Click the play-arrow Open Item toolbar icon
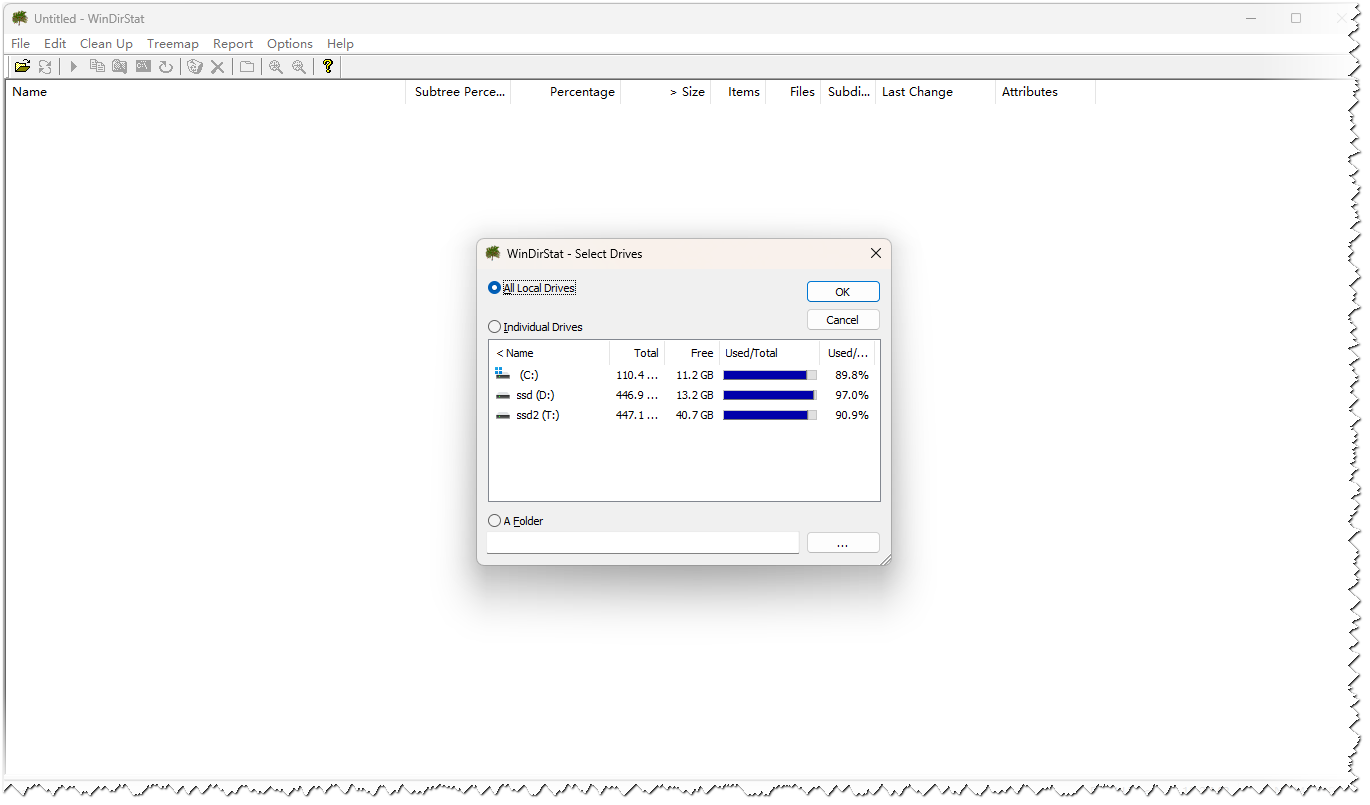The height and width of the screenshot is (805, 1370). pos(74,66)
